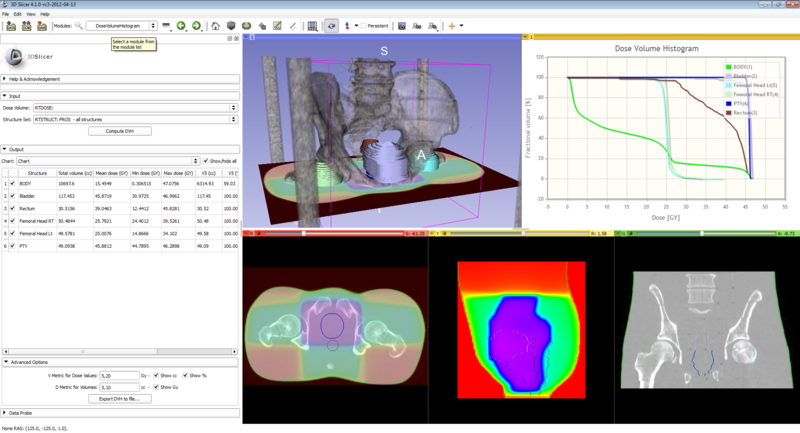Toggle the Persistent place mode checkbox

click(x=364, y=26)
